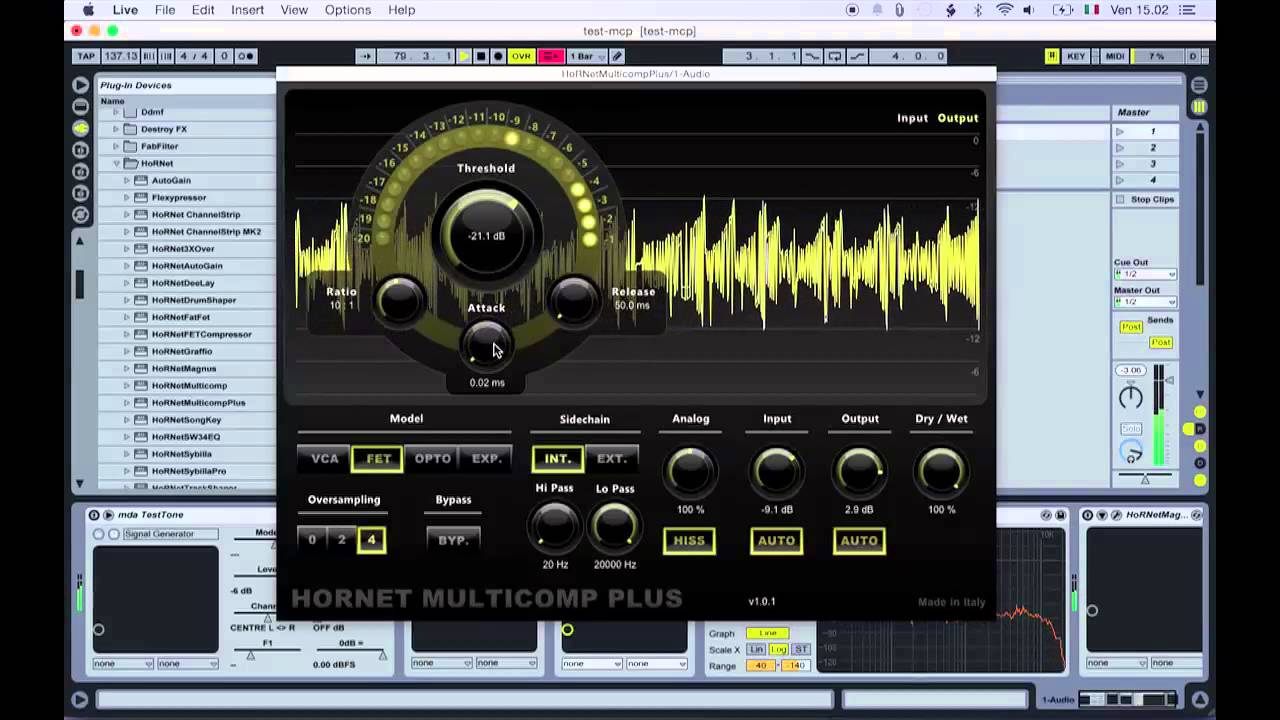Click the Attack knob

[486, 344]
